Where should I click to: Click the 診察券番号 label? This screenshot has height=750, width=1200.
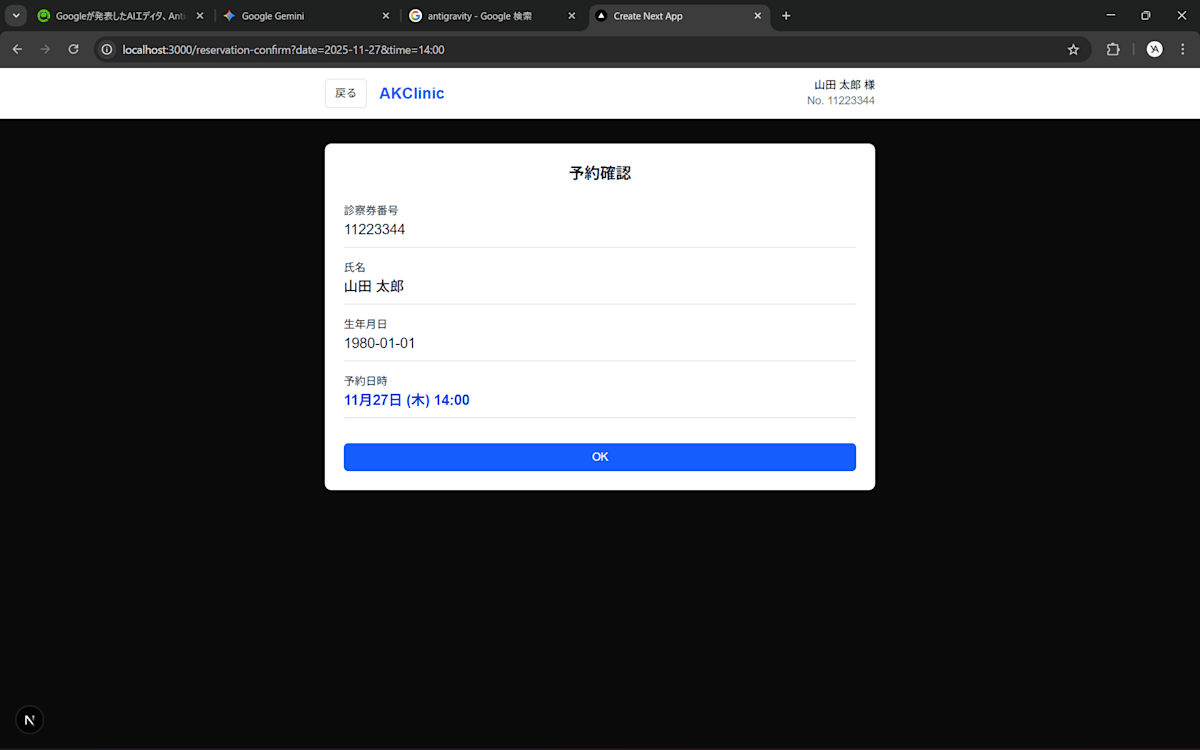pyautogui.click(x=371, y=210)
